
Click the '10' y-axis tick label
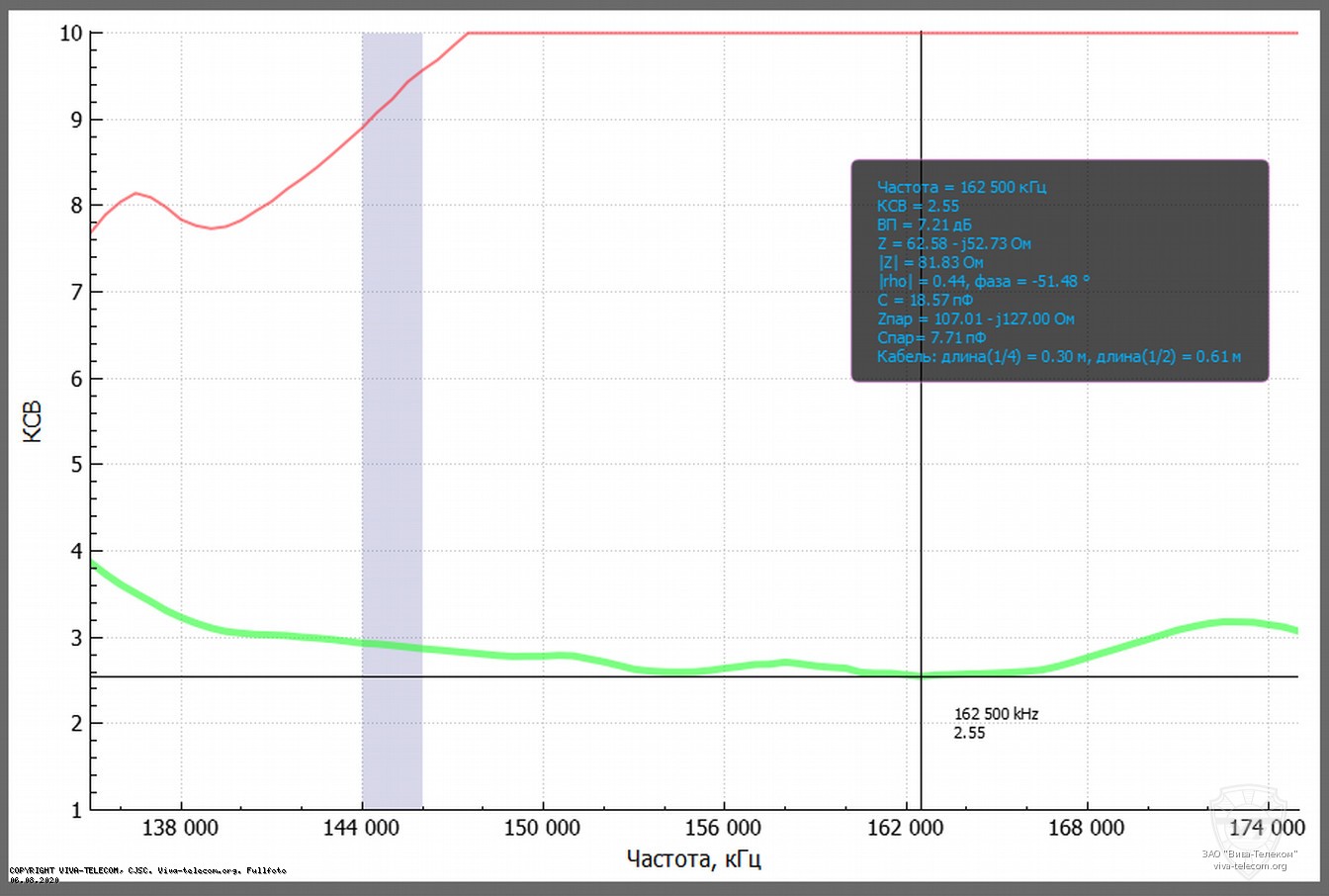click(x=69, y=34)
